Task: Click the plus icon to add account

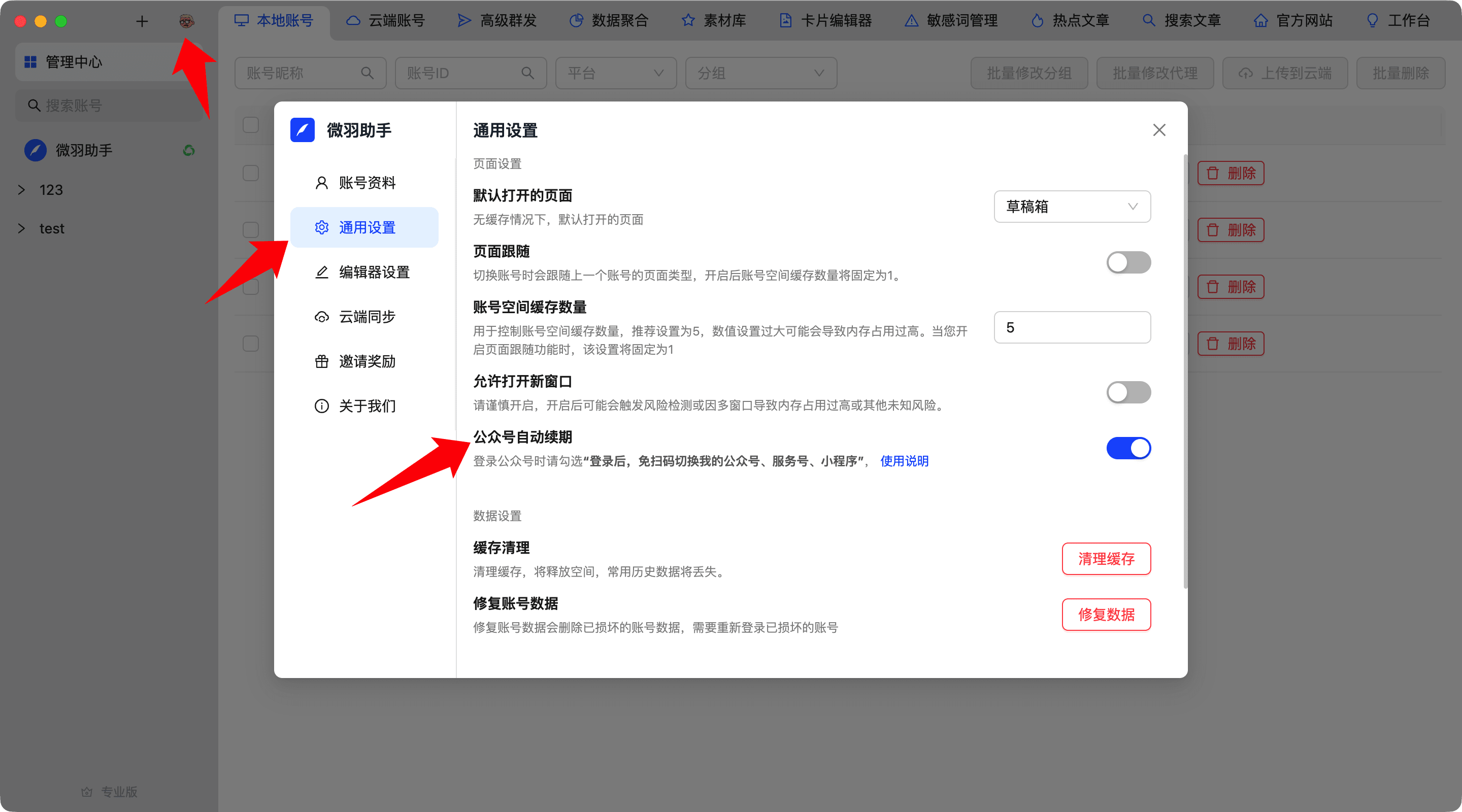Action: [x=142, y=21]
